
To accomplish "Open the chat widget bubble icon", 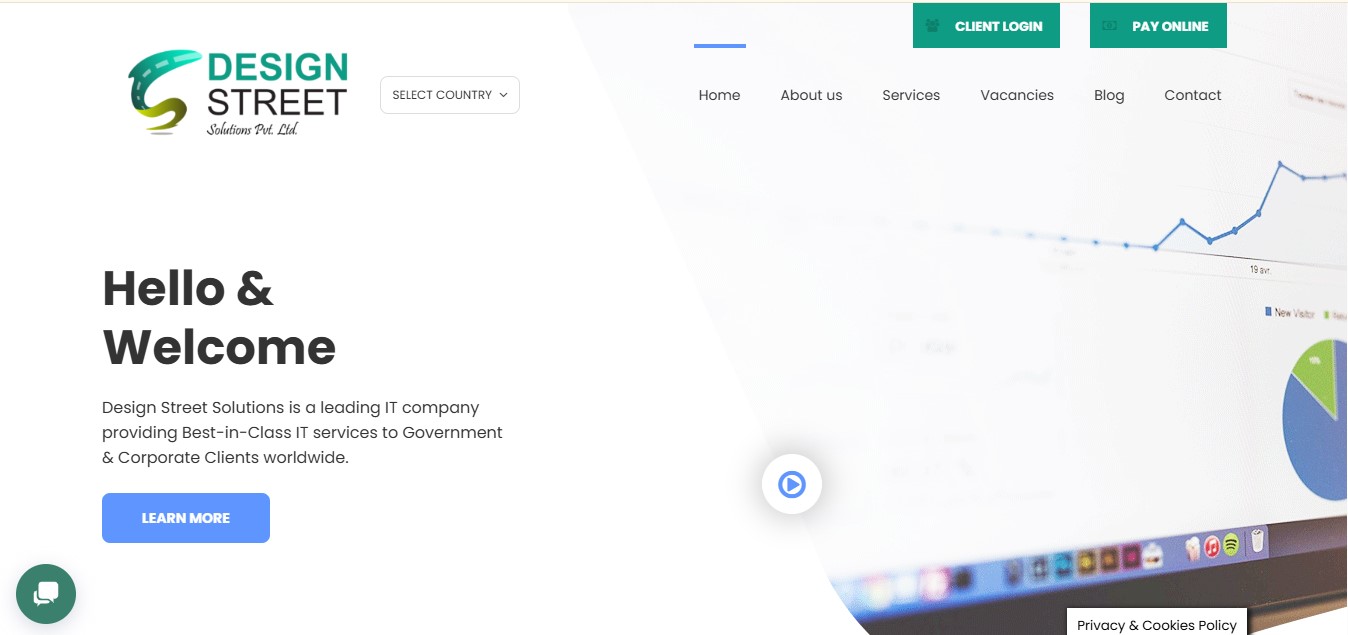I will coord(46,594).
